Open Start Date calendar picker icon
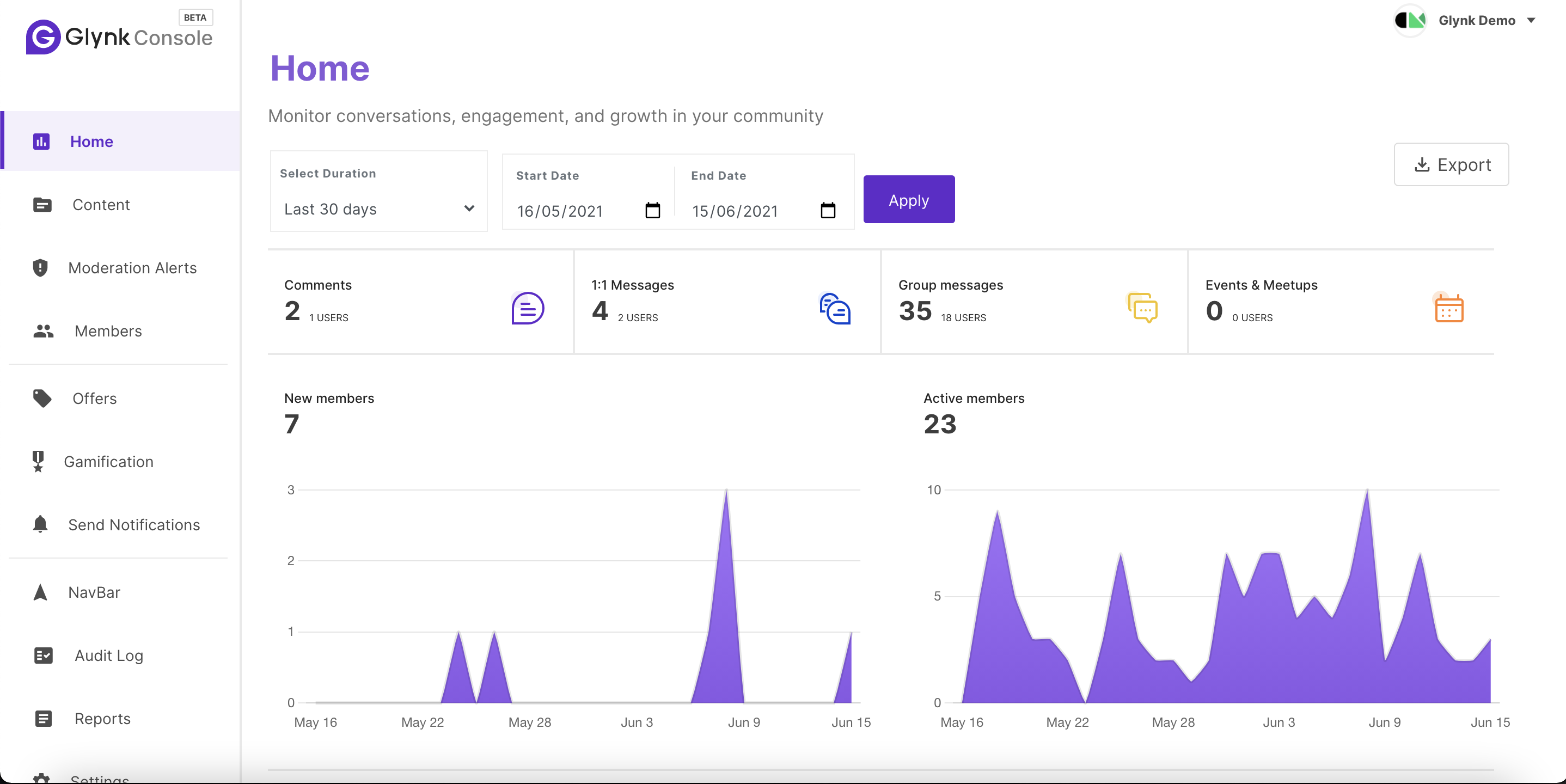Screen dimensions: 1566x784 652,210
